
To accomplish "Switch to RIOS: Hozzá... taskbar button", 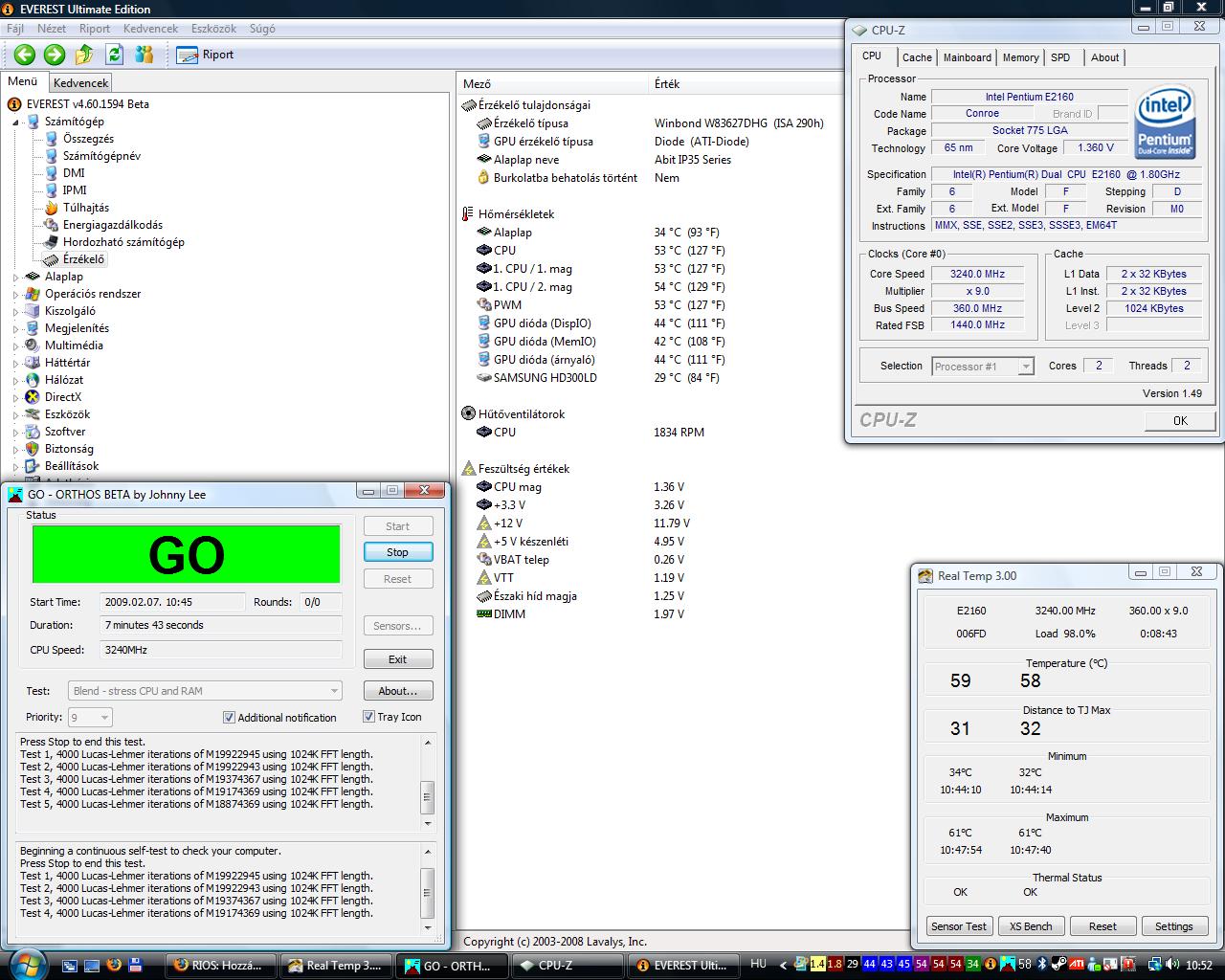I will 222,966.
